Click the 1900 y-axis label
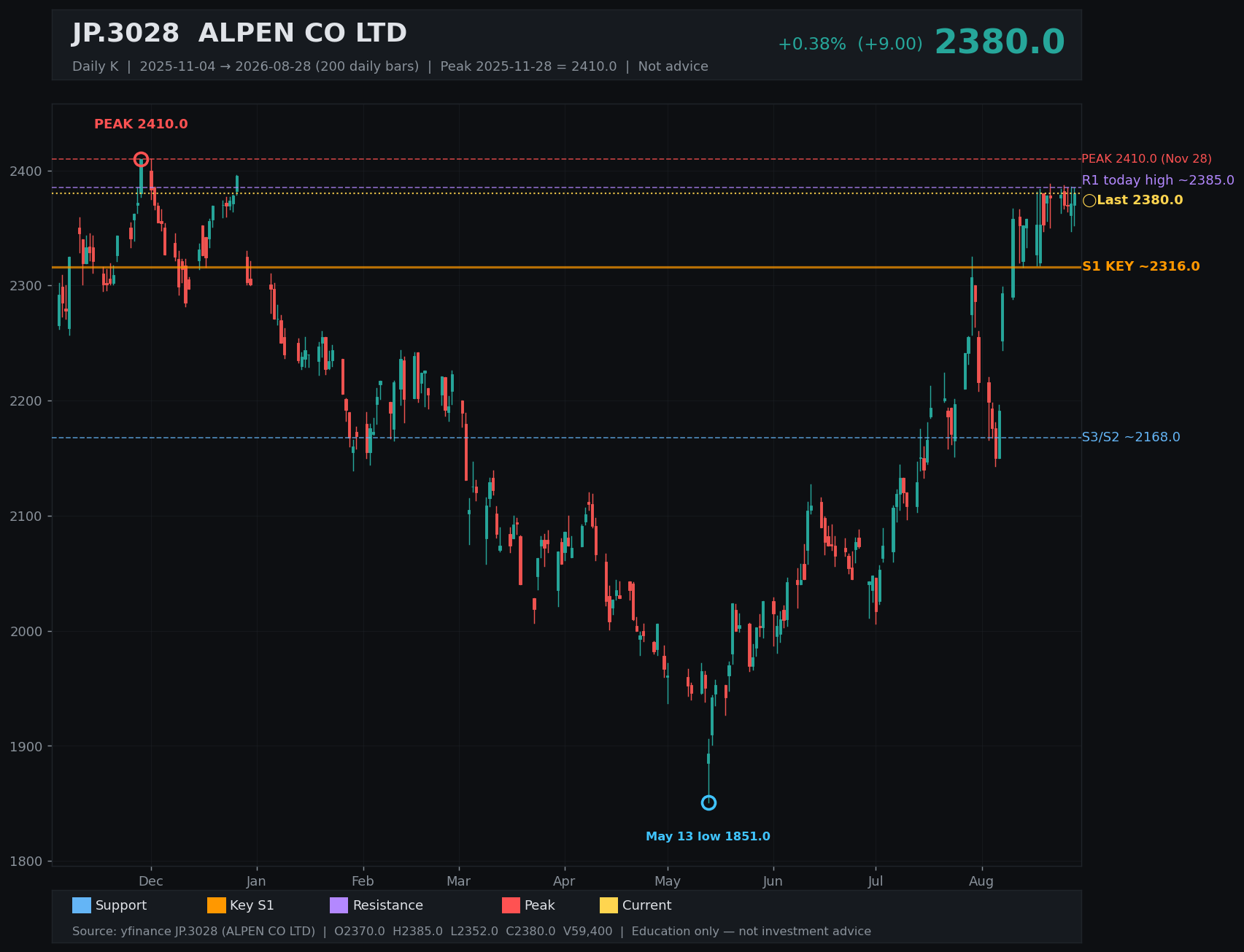 [x=26, y=746]
